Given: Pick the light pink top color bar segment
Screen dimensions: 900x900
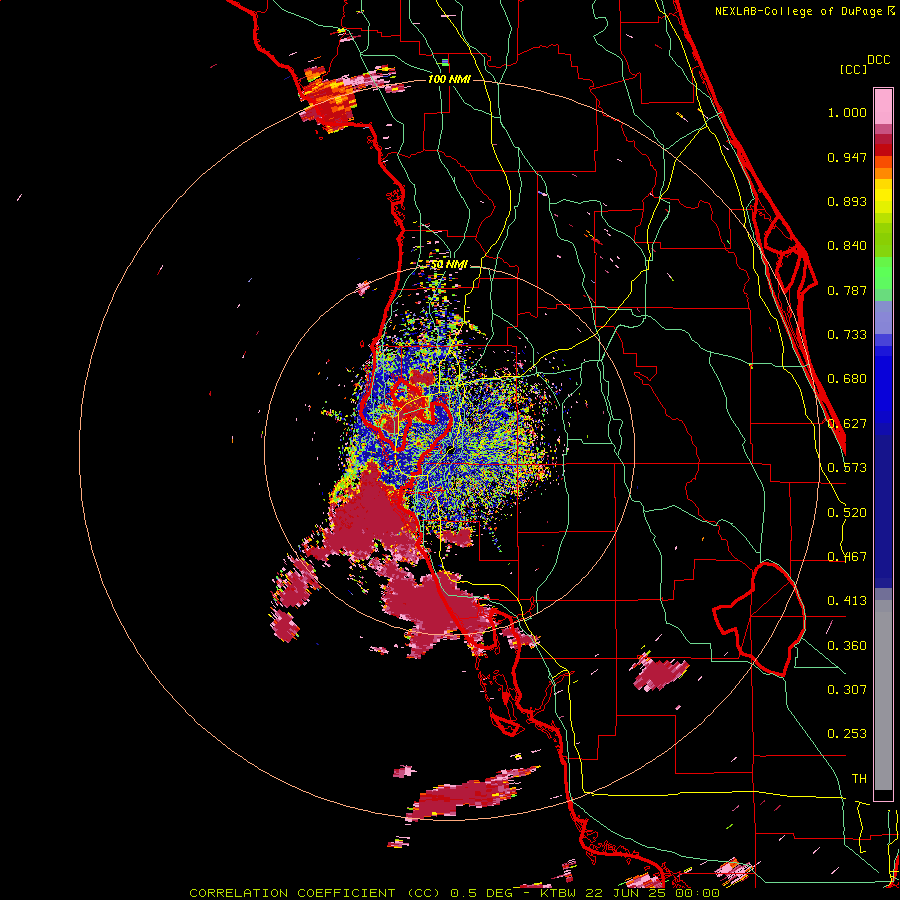Looking at the screenshot, I should pyautogui.click(x=883, y=106).
